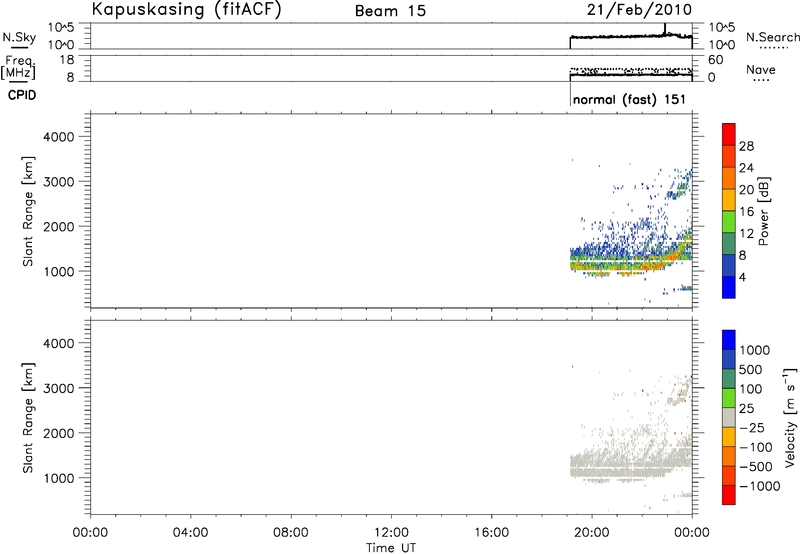800x554 pixels.
Task: Click the "CPID" label
Action: point(22,95)
